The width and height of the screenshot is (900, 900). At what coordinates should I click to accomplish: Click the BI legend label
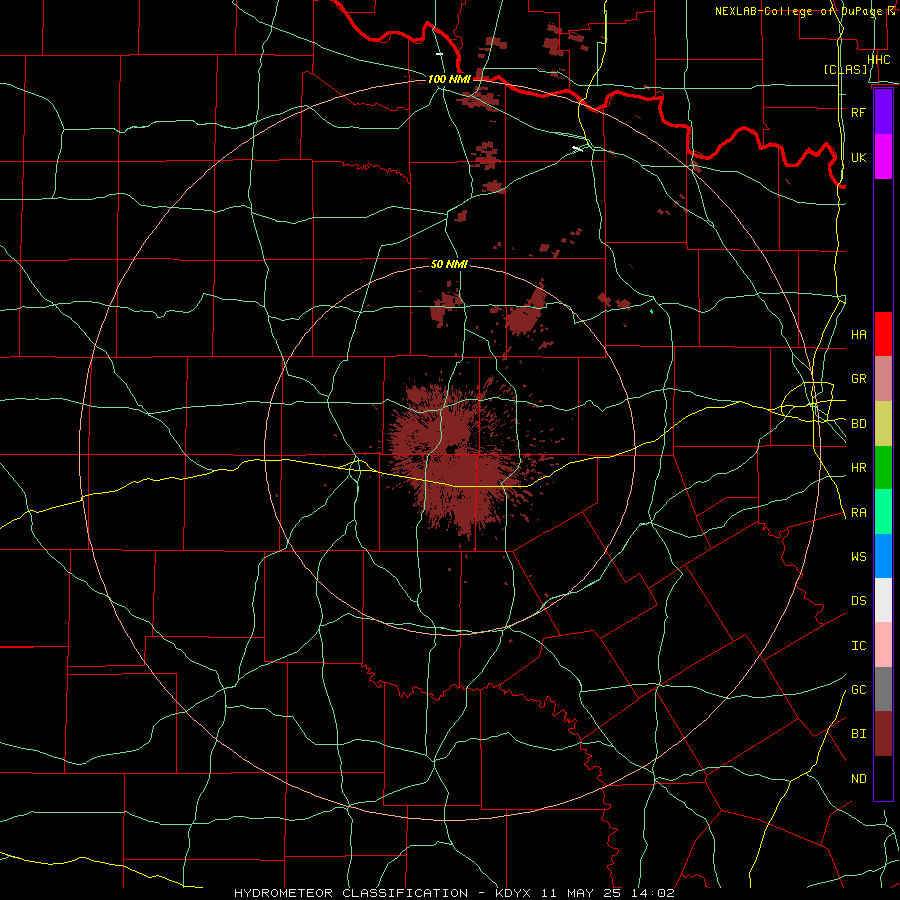click(x=858, y=734)
